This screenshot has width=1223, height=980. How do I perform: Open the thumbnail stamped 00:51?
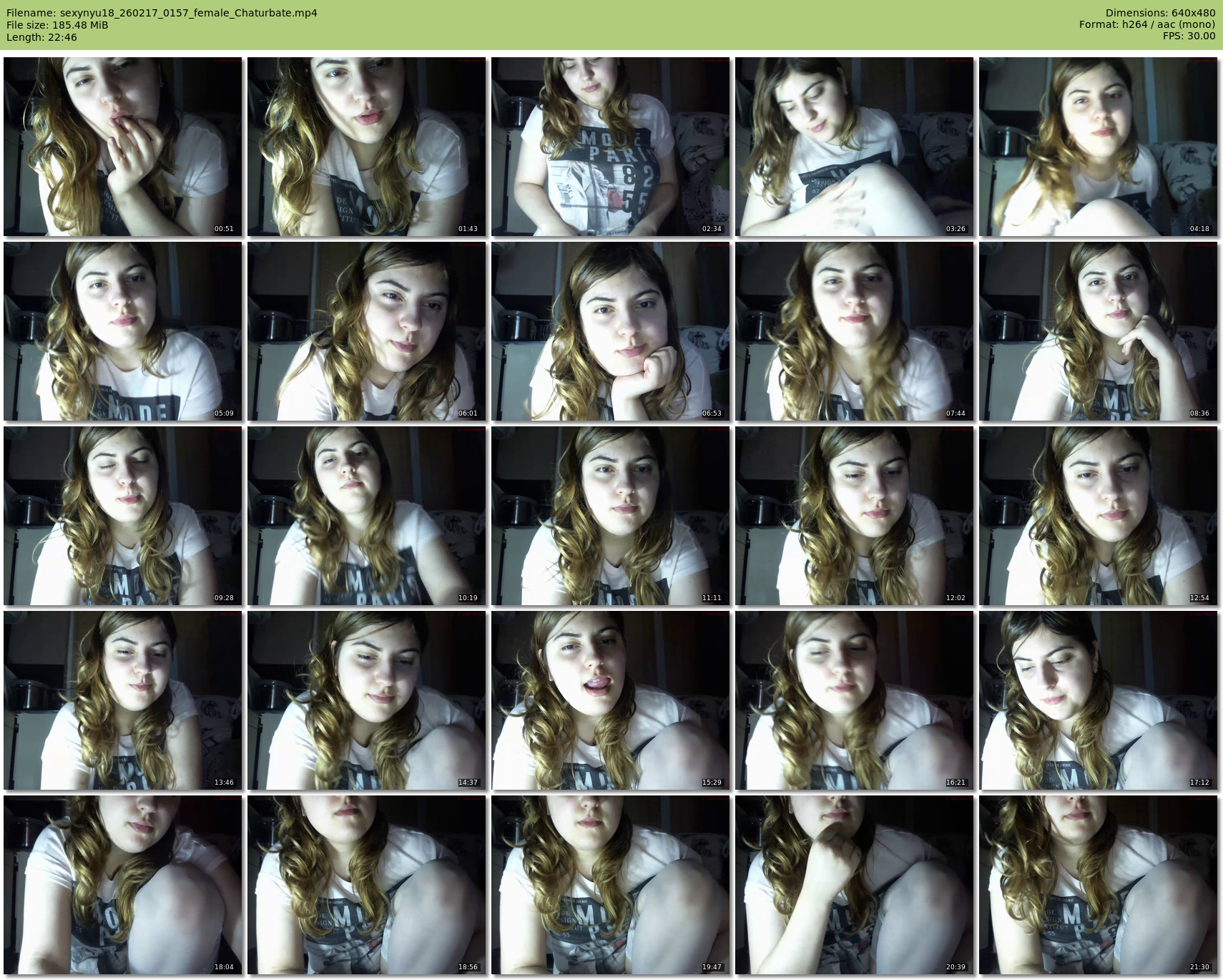coord(123,147)
